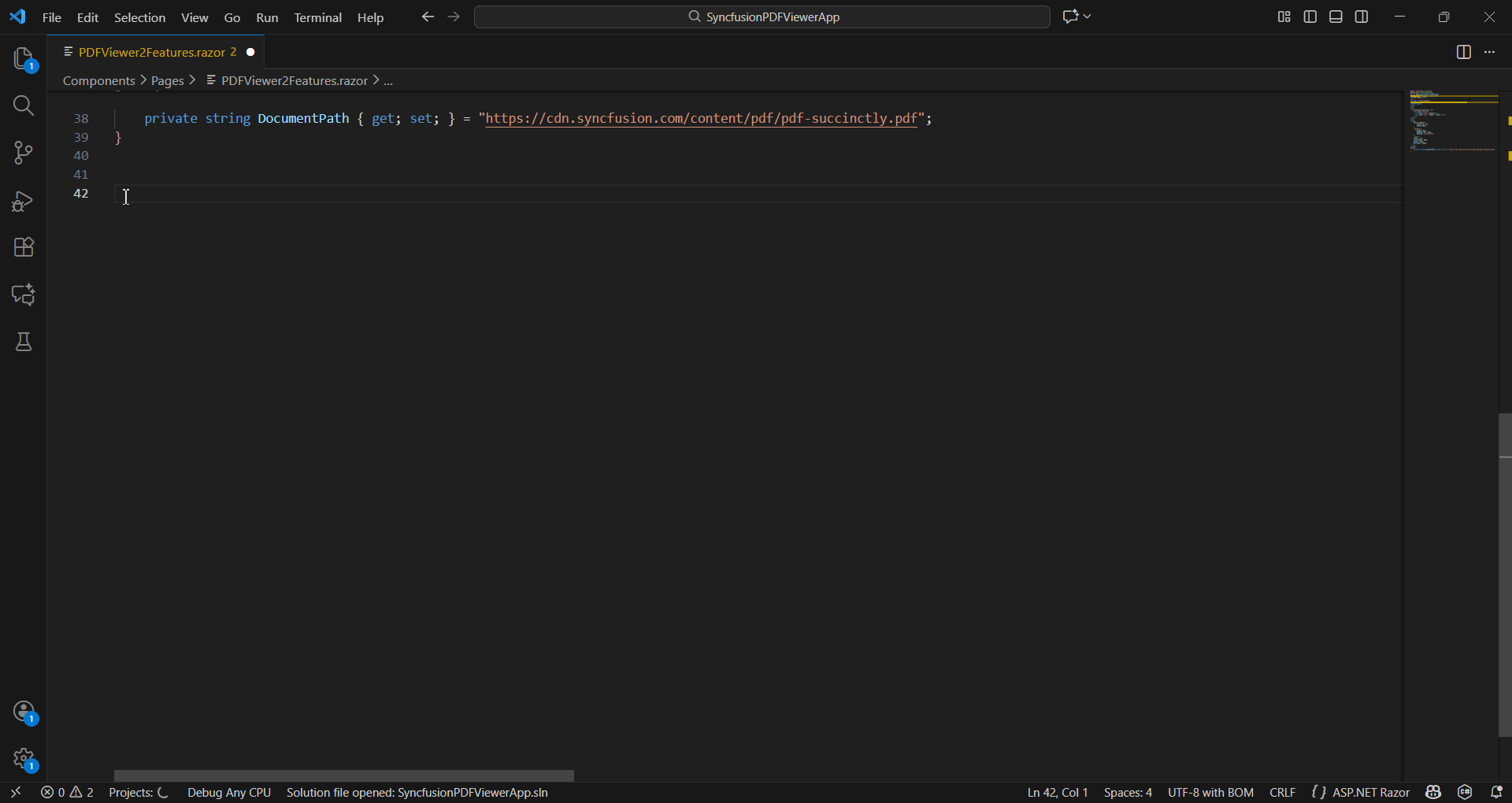
Task: Open Source Control panel
Action: (23, 153)
